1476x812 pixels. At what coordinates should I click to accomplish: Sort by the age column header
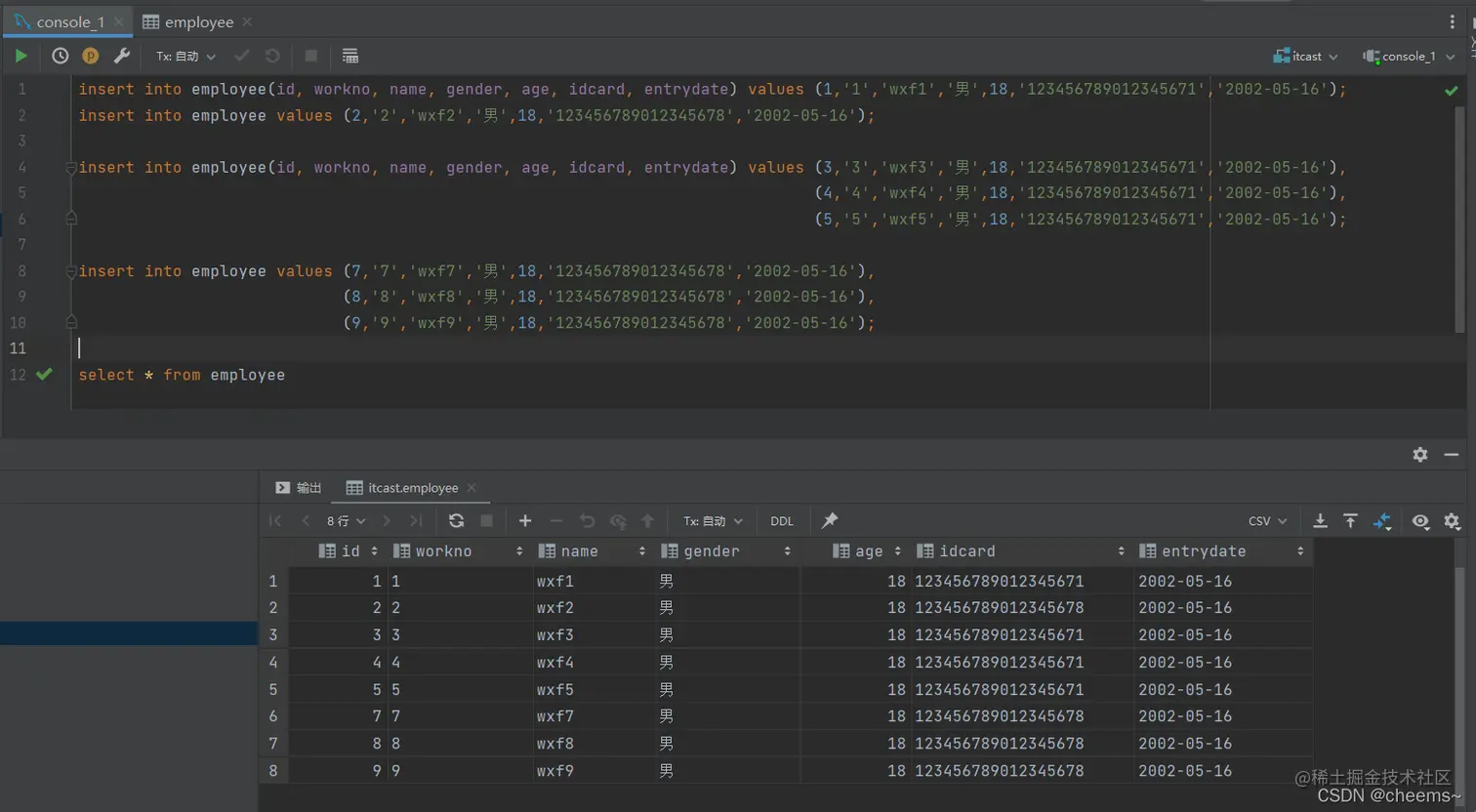[857, 551]
